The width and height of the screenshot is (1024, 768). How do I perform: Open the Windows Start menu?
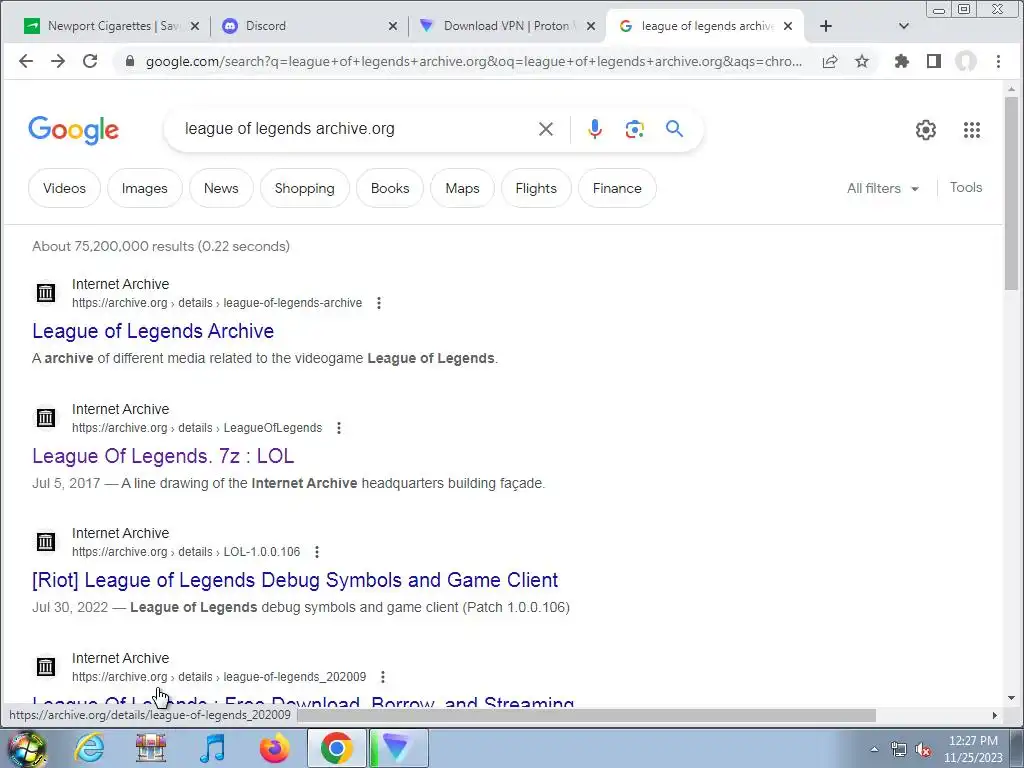[x=26, y=748]
